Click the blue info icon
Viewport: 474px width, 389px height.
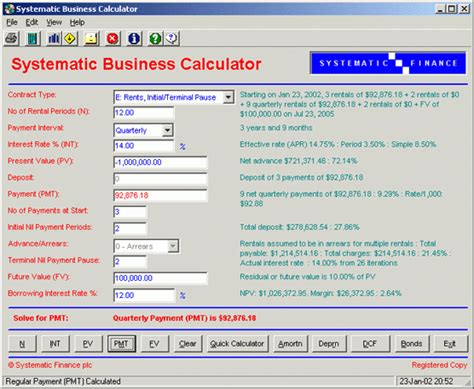click(134, 39)
